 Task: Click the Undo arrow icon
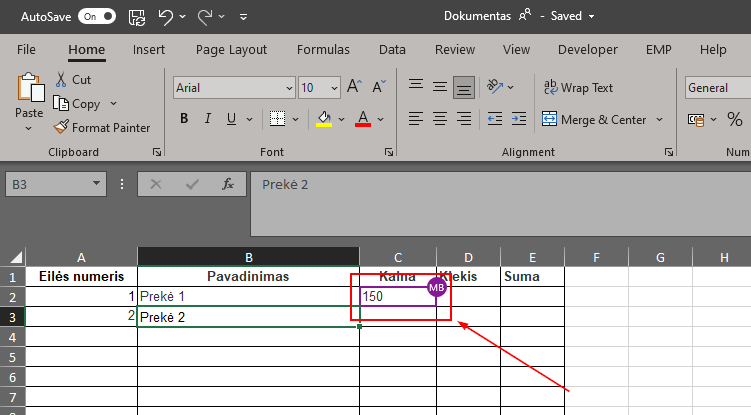click(165, 17)
